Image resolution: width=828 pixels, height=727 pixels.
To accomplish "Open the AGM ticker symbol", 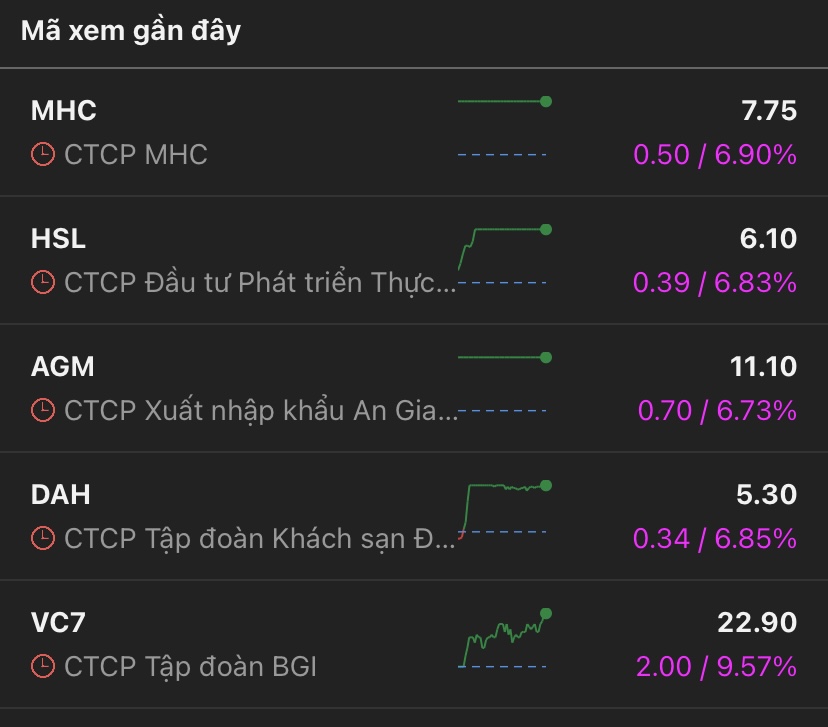I will click(63, 366).
